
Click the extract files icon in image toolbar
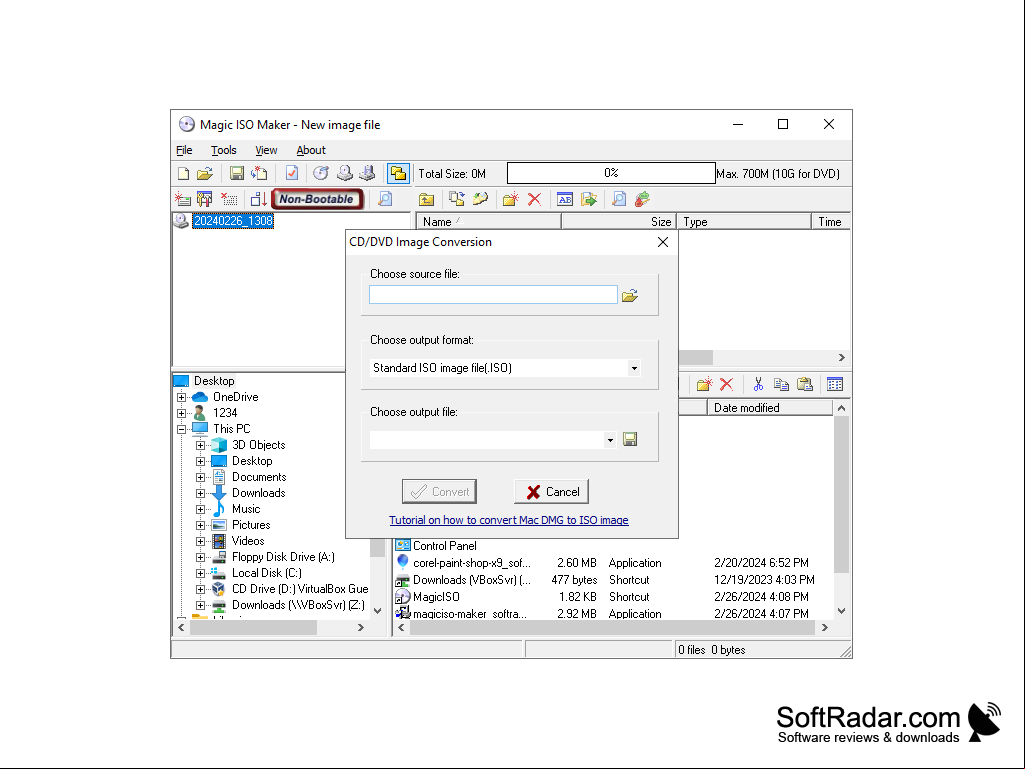(x=457, y=199)
